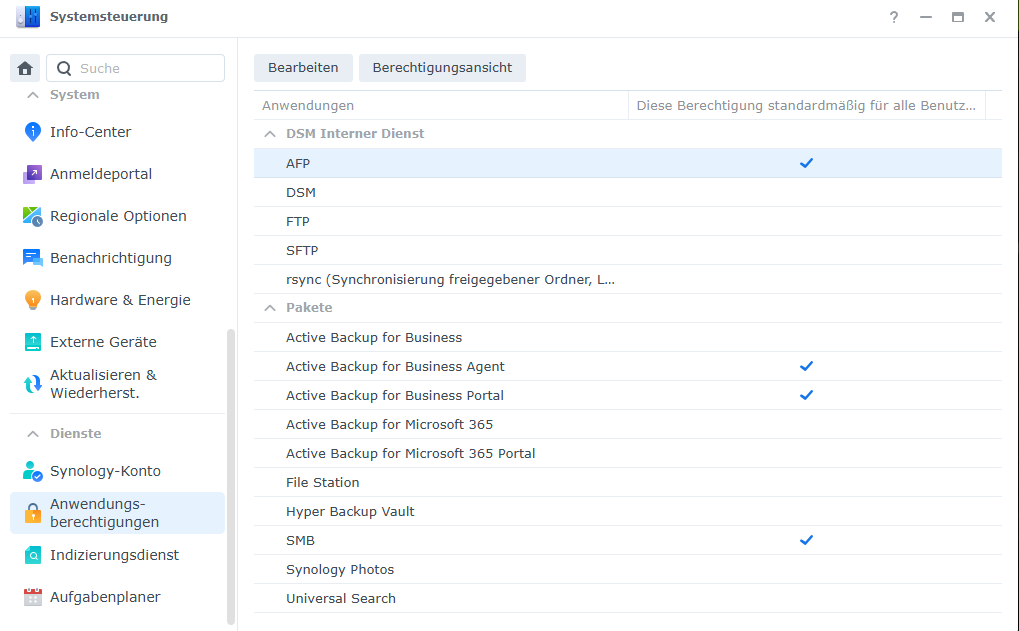Click the Home icon button
The height and width of the screenshot is (631, 1019).
tap(25, 68)
